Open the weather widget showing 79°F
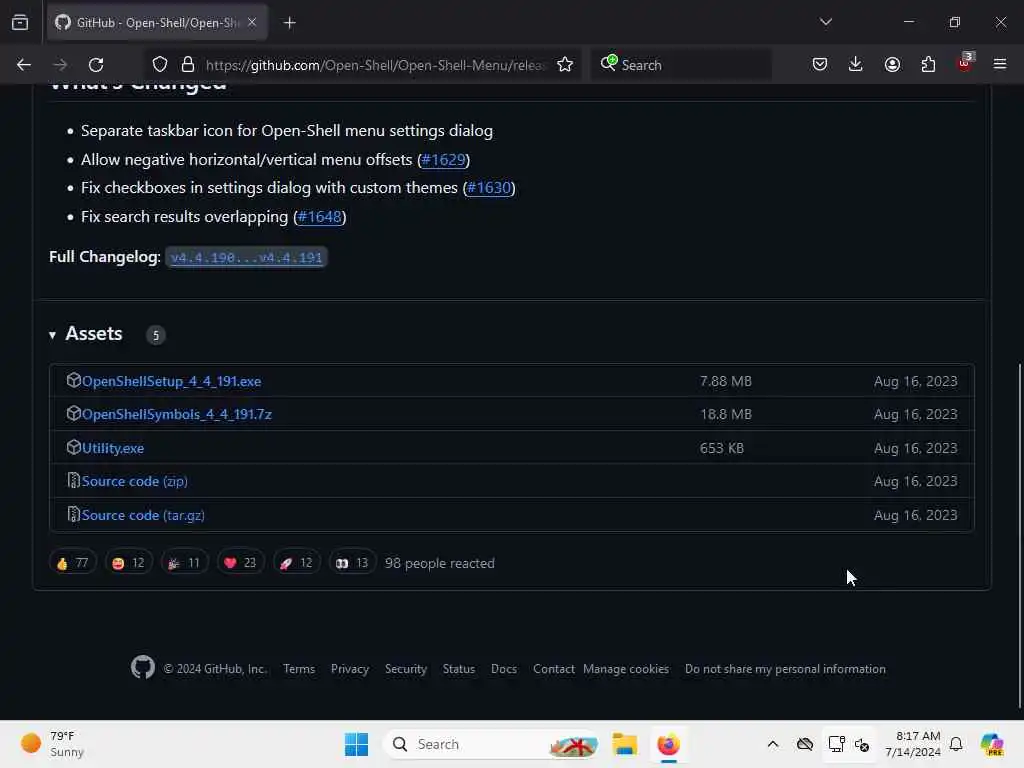This screenshot has width=1024, height=768. coord(52,744)
